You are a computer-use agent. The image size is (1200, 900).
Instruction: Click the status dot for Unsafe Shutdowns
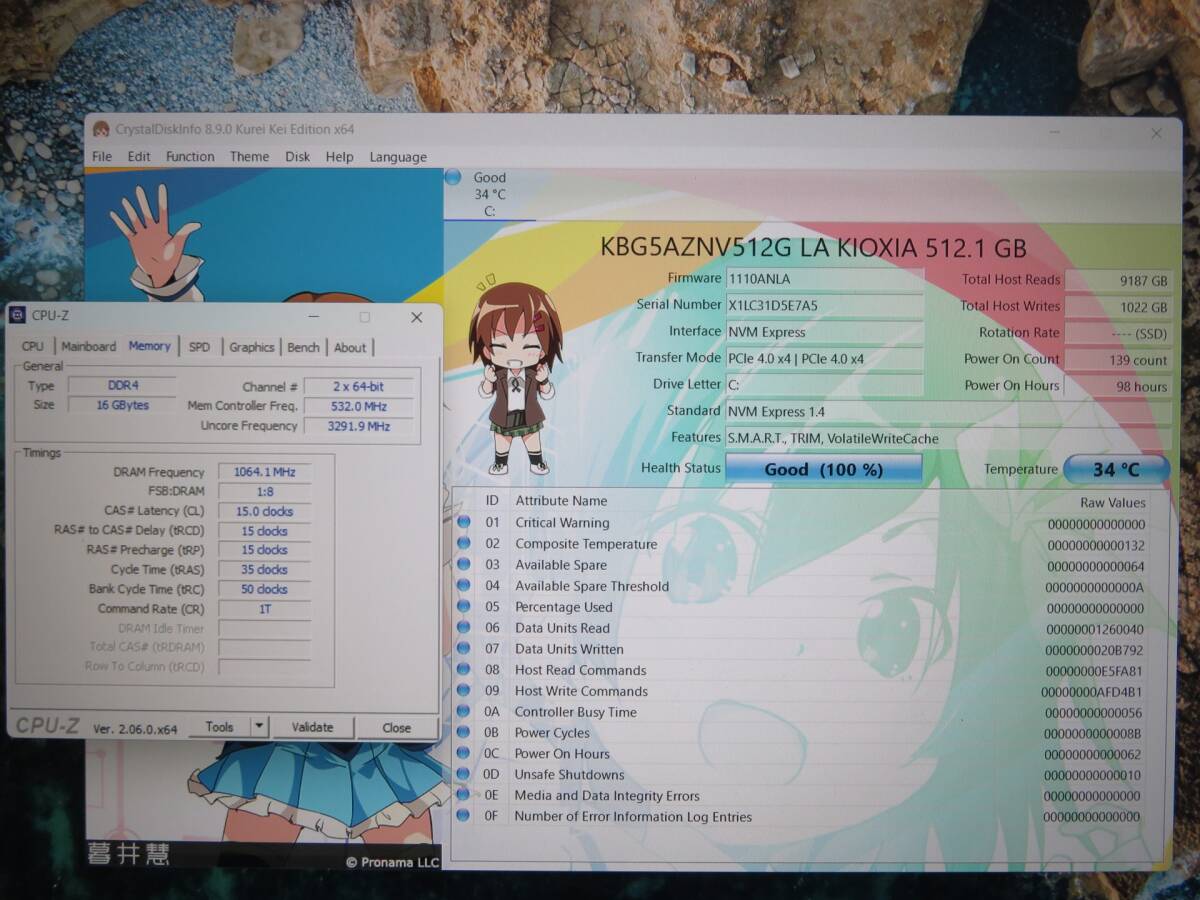tap(464, 774)
